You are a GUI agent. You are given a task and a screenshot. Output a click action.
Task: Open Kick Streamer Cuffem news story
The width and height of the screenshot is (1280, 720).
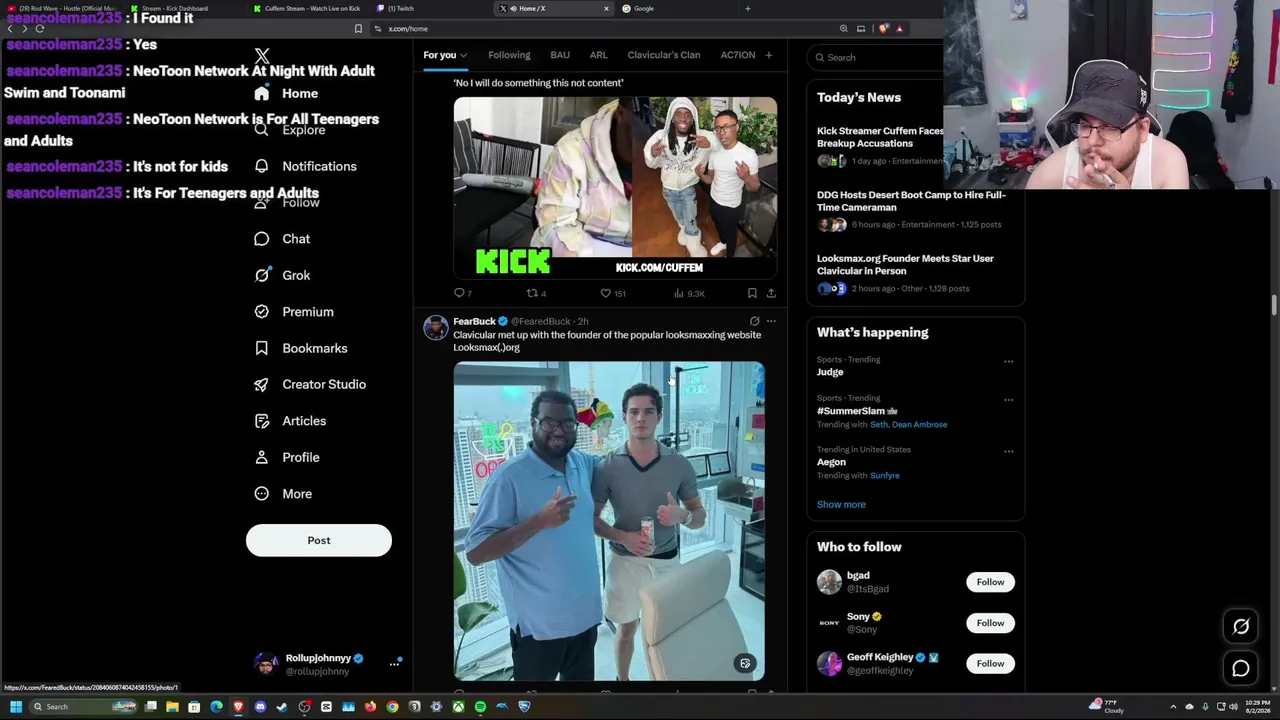[x=880, y=137]
